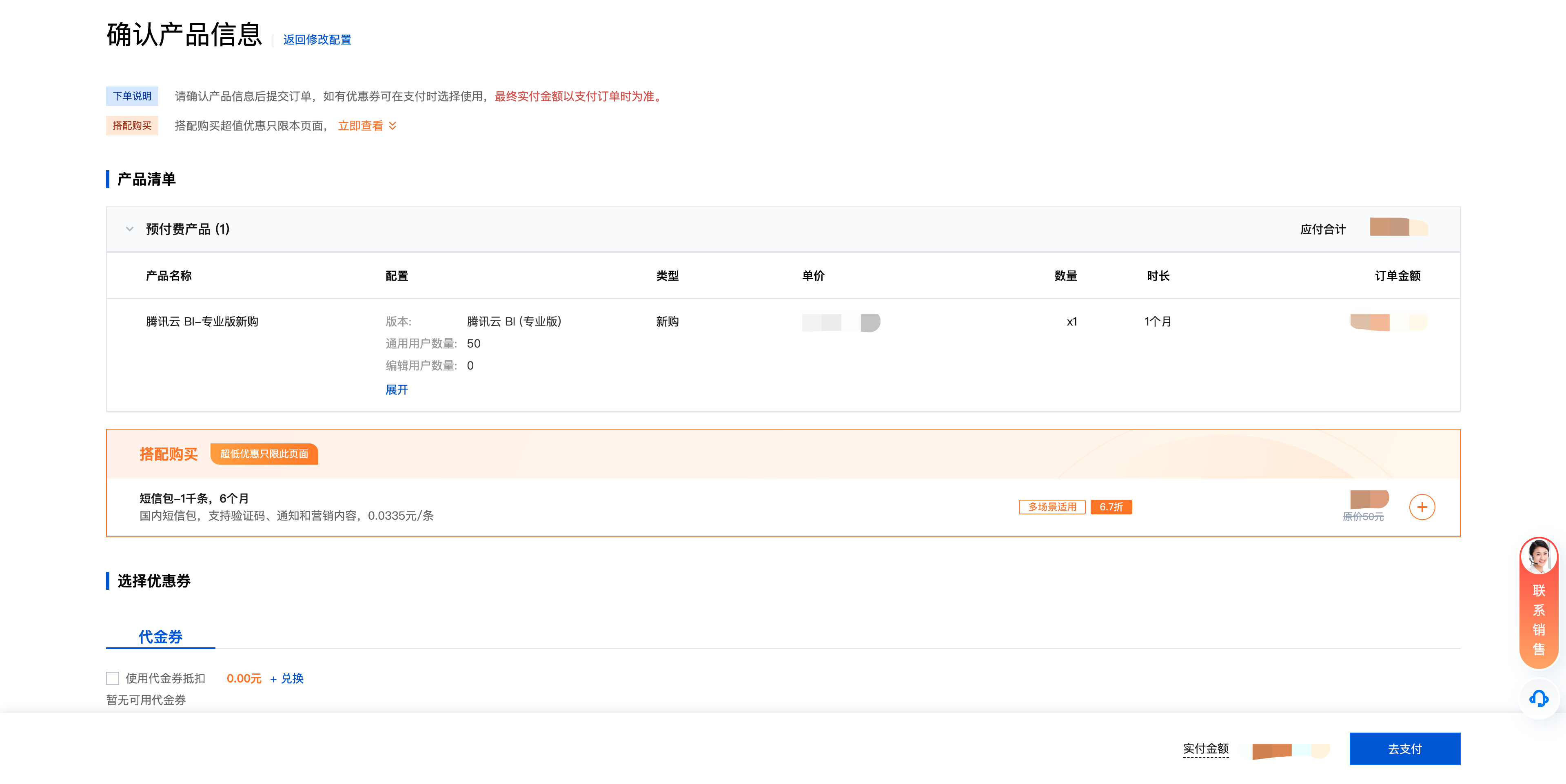Click the 返回修改配置 link
The image size is (1566, 784).
click(317, 40)
